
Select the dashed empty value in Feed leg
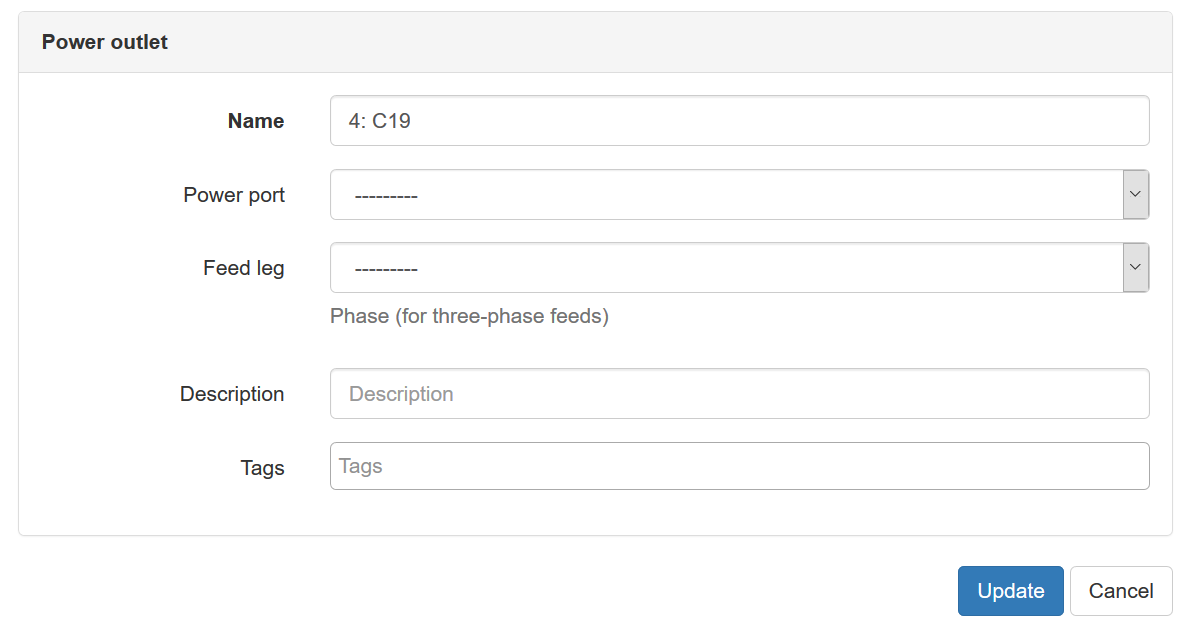tap(386, 269)
